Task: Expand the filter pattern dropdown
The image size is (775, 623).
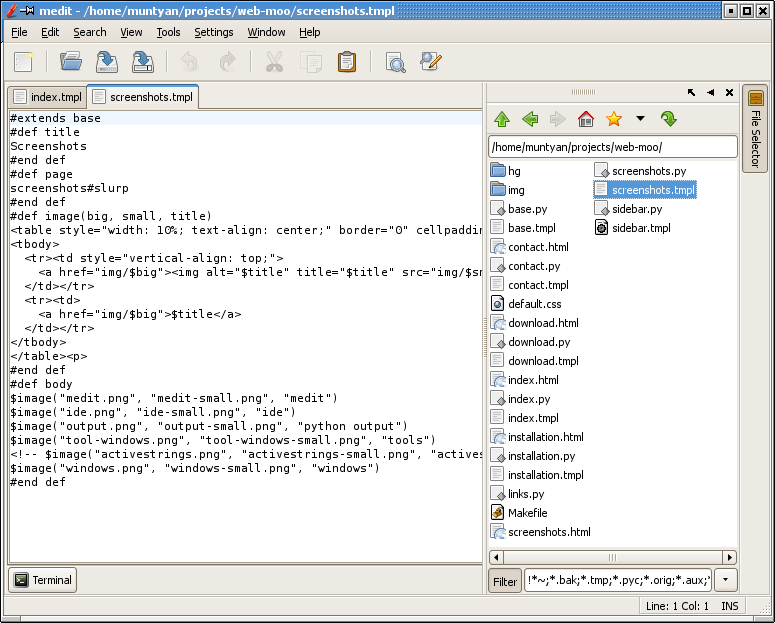Action: [726, 580]
